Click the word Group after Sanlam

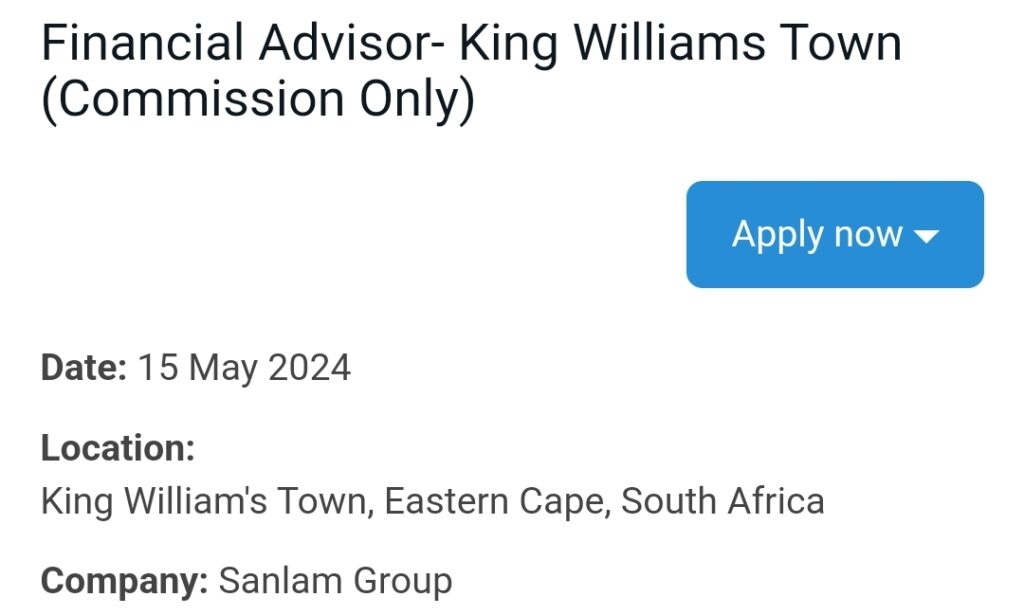coord(402,582)
